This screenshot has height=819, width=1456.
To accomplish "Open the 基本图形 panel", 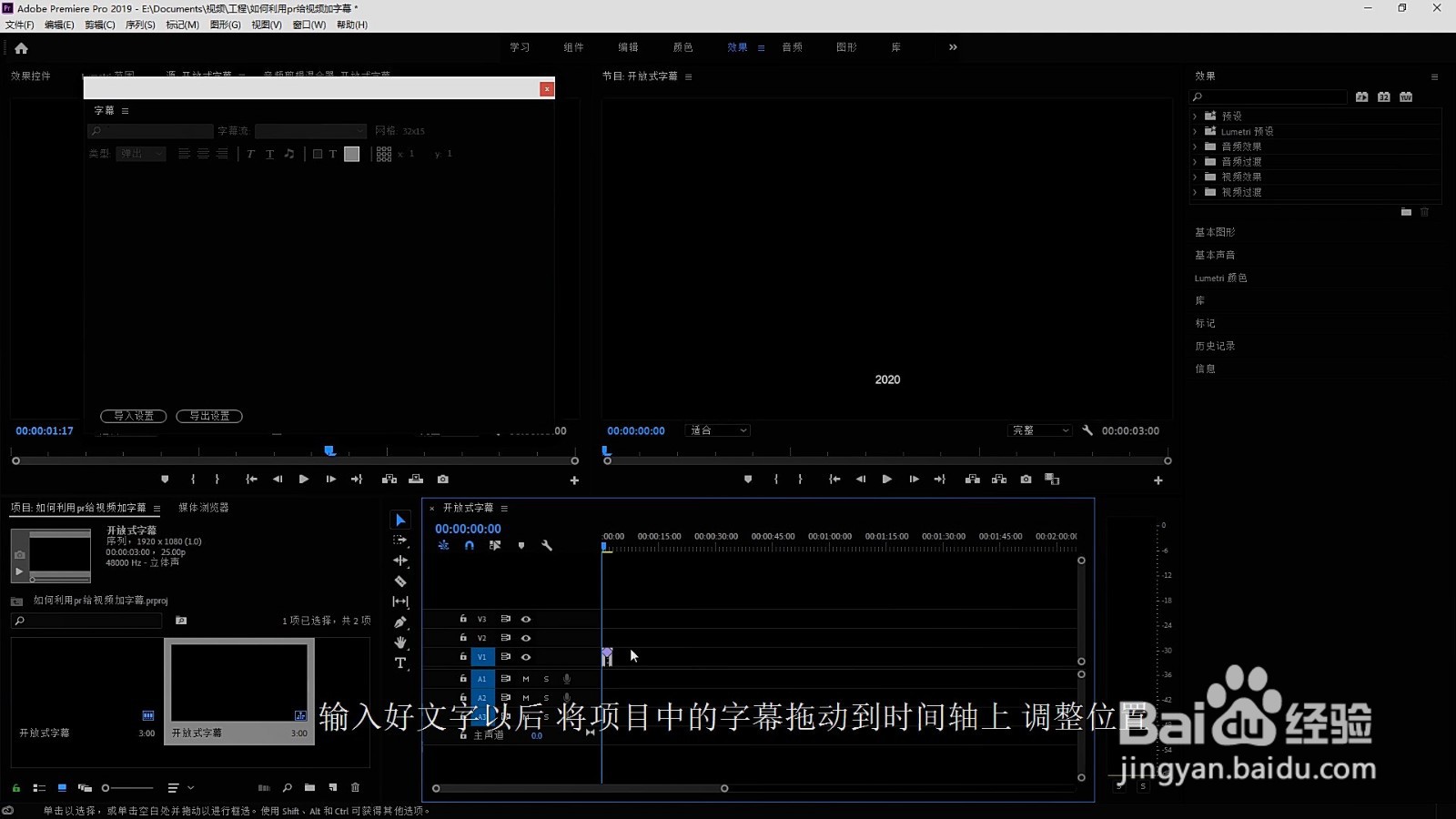I will click(x=1215, y=232).
